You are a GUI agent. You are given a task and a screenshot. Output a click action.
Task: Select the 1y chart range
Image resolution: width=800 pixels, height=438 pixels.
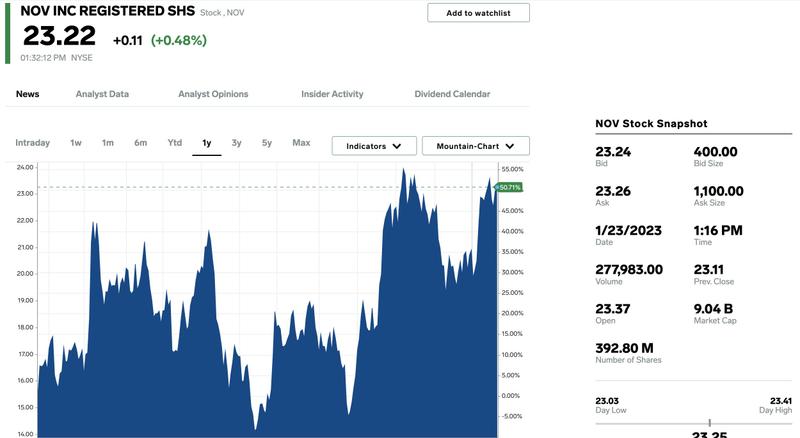coord(207,143)
